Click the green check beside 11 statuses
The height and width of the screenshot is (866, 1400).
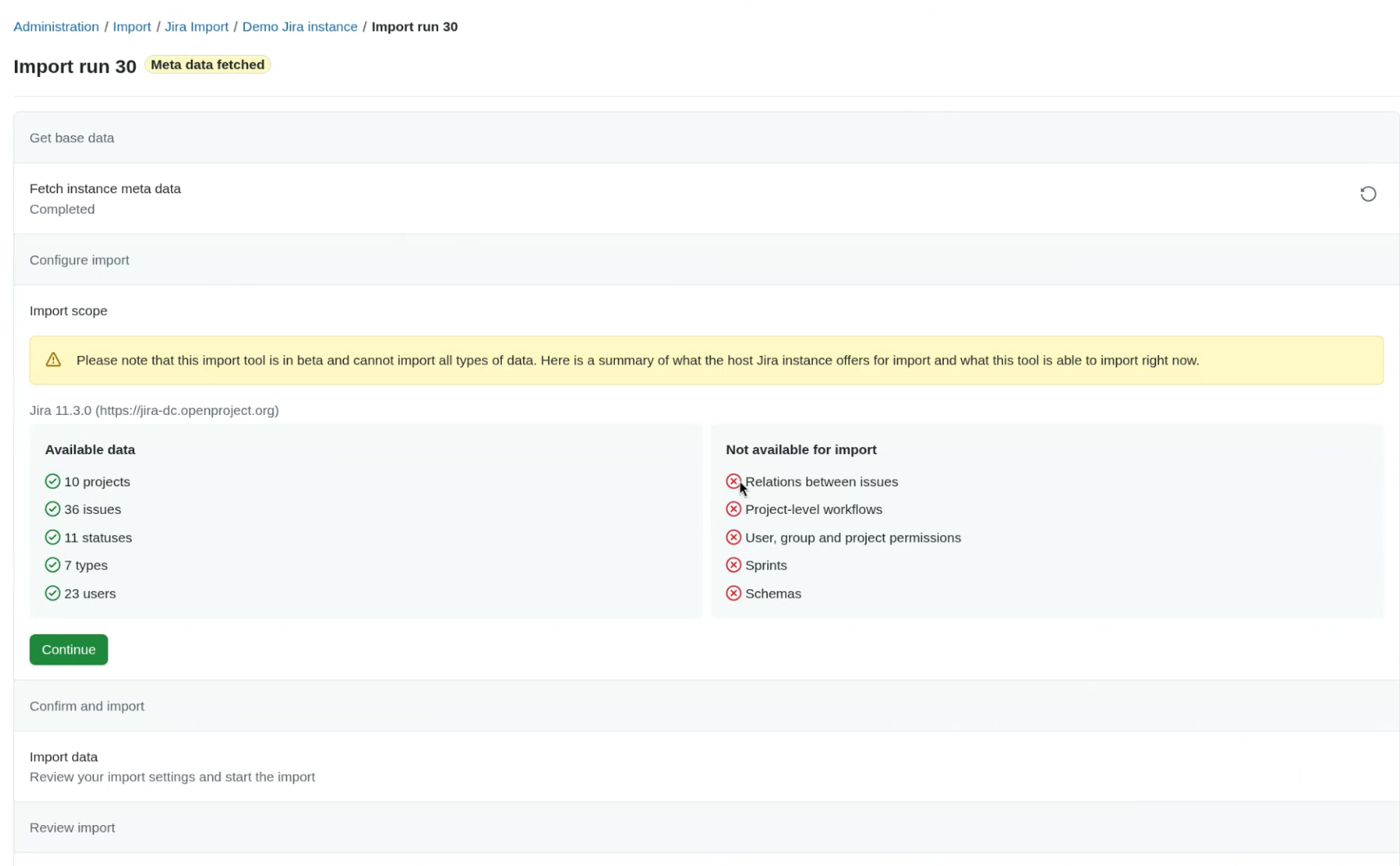[52, 537]
